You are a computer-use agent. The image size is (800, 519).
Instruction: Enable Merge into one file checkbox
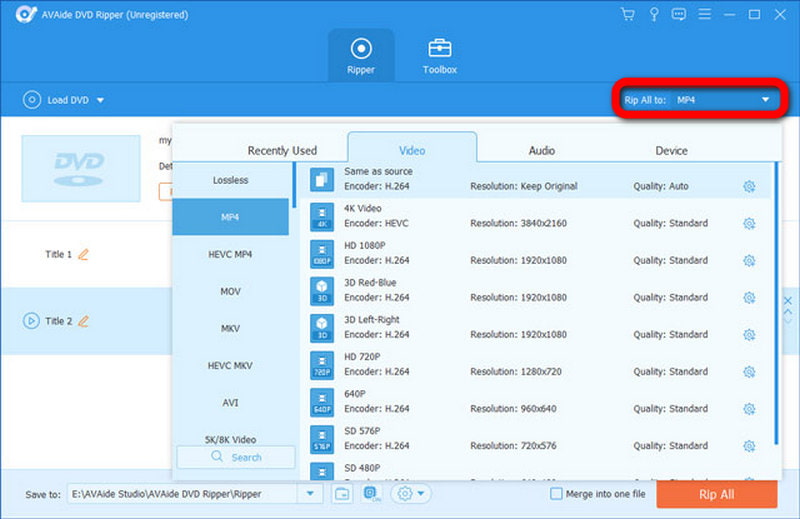[557, 494]
